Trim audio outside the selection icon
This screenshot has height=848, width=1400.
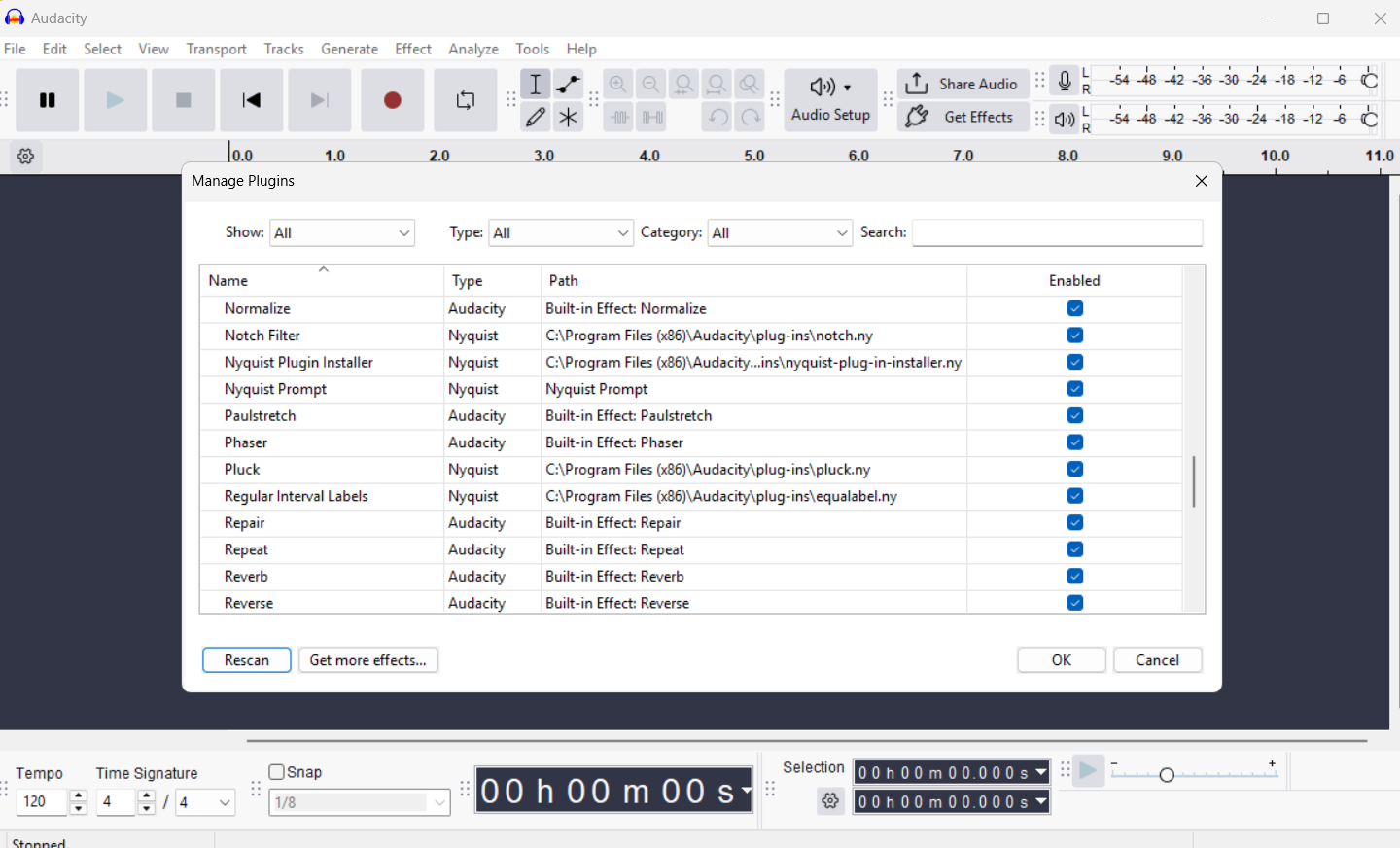click(x=619, y=118)
